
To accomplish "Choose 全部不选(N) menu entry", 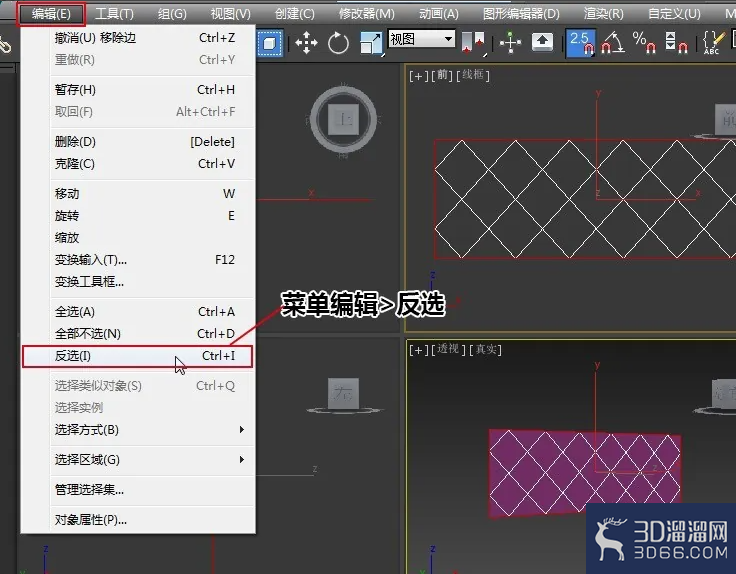I will pos(138,334).
